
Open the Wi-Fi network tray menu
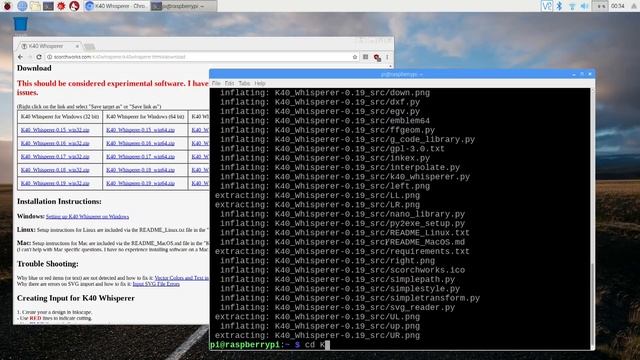tap(572, 6)
